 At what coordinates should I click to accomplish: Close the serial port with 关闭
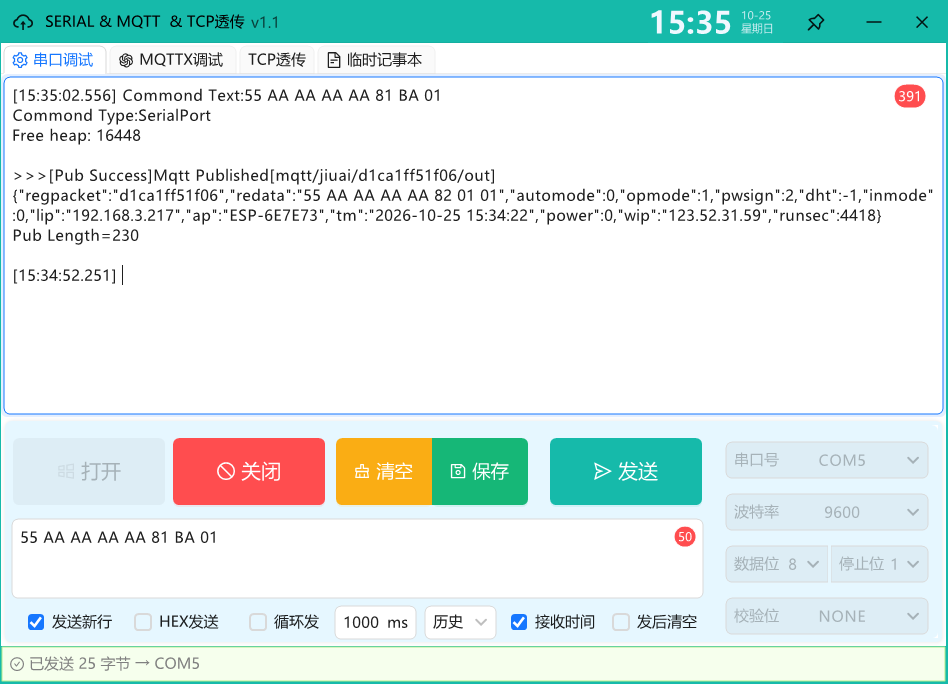click(248, 471)
